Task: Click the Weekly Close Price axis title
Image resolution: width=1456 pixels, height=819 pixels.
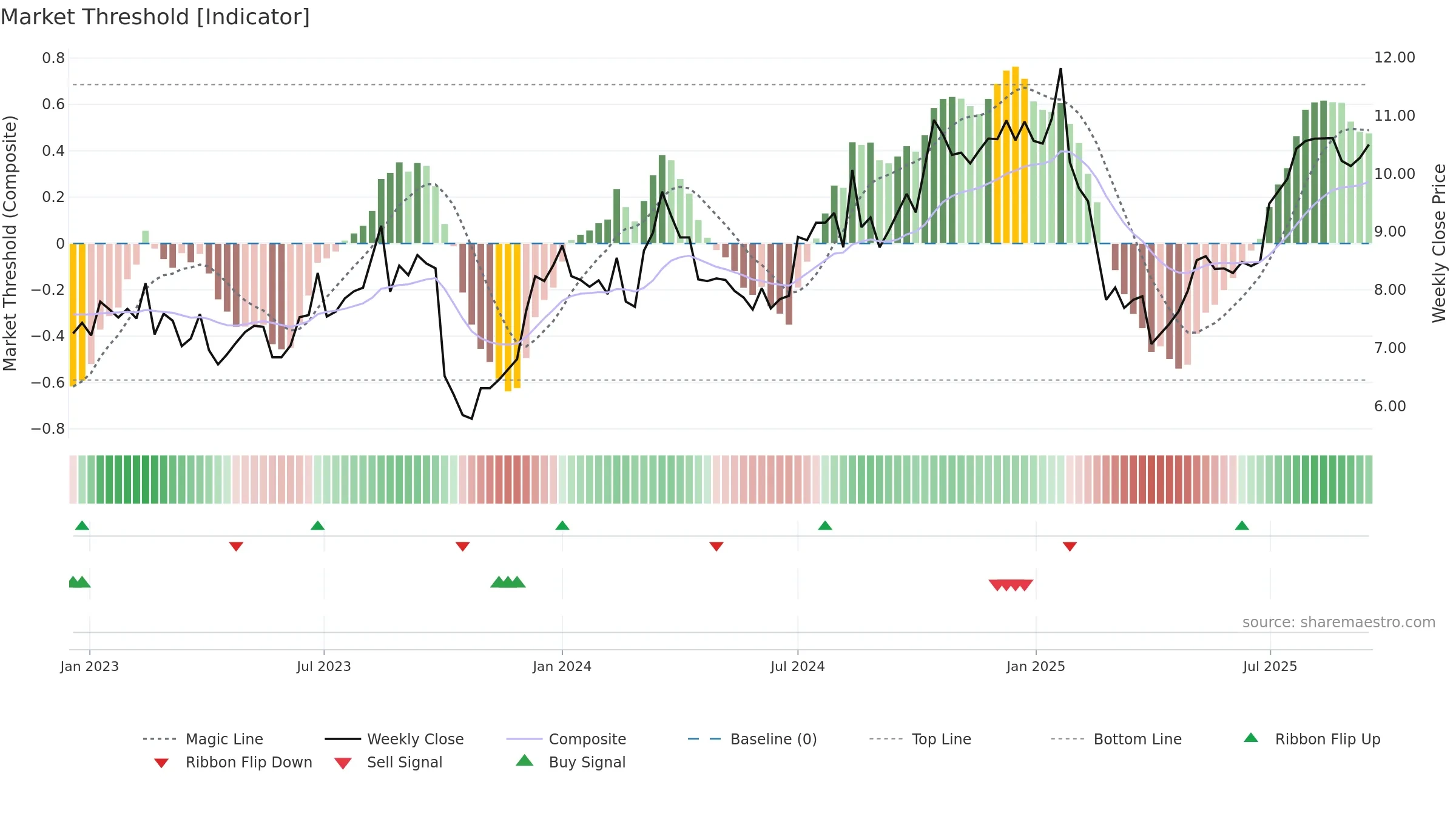Action: click(1439, 243)
